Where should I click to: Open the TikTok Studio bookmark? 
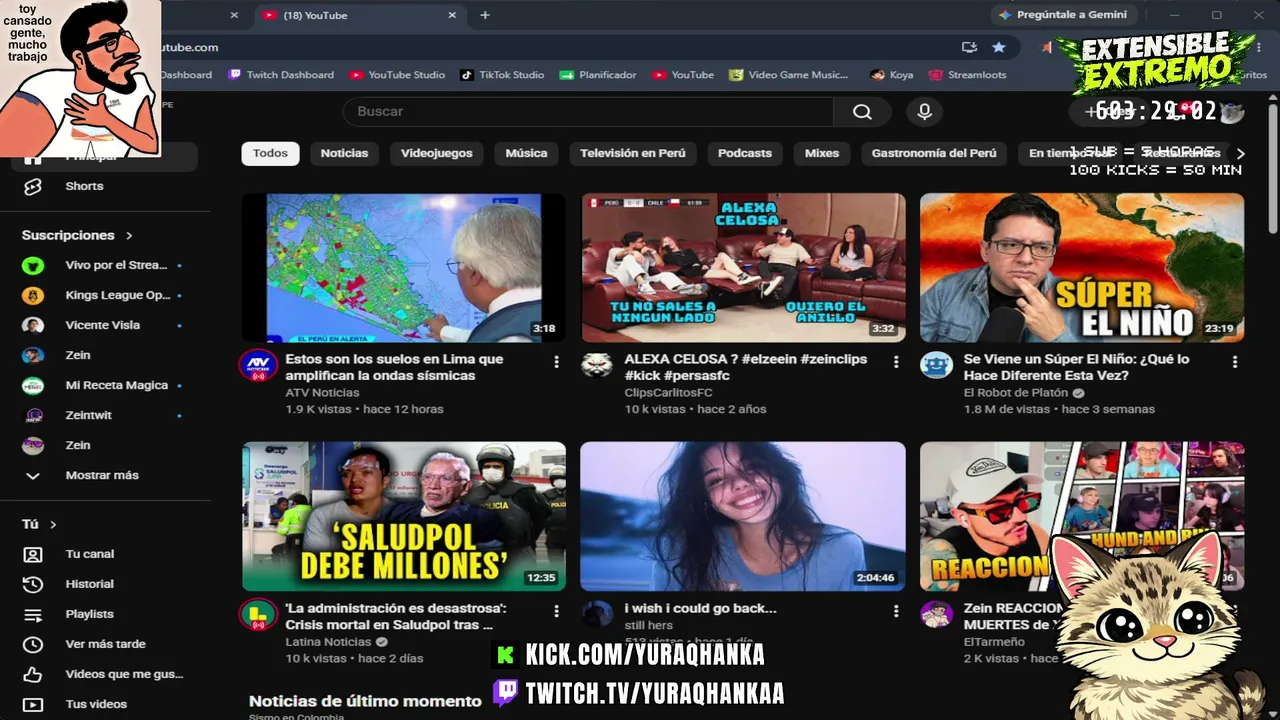[502, 75]
